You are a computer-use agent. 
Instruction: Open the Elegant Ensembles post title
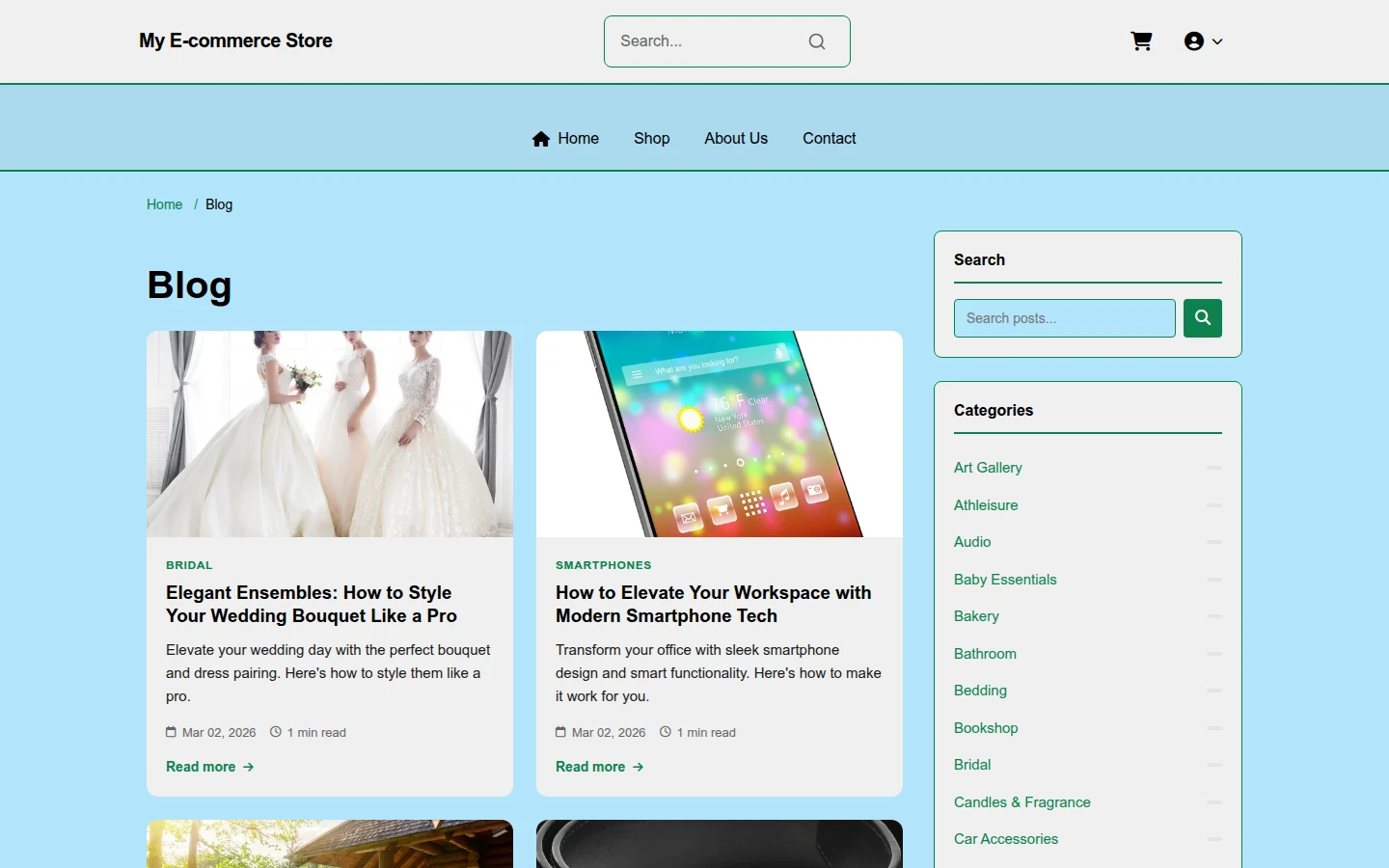click(312, 605)
